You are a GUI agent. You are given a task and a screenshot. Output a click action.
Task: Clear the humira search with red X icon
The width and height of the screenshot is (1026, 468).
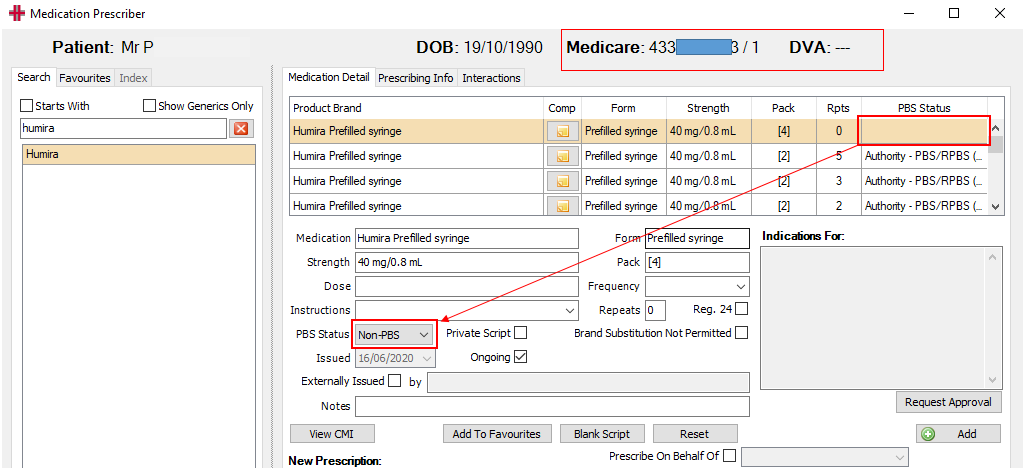pyautogui.click(x=241, y=129)
